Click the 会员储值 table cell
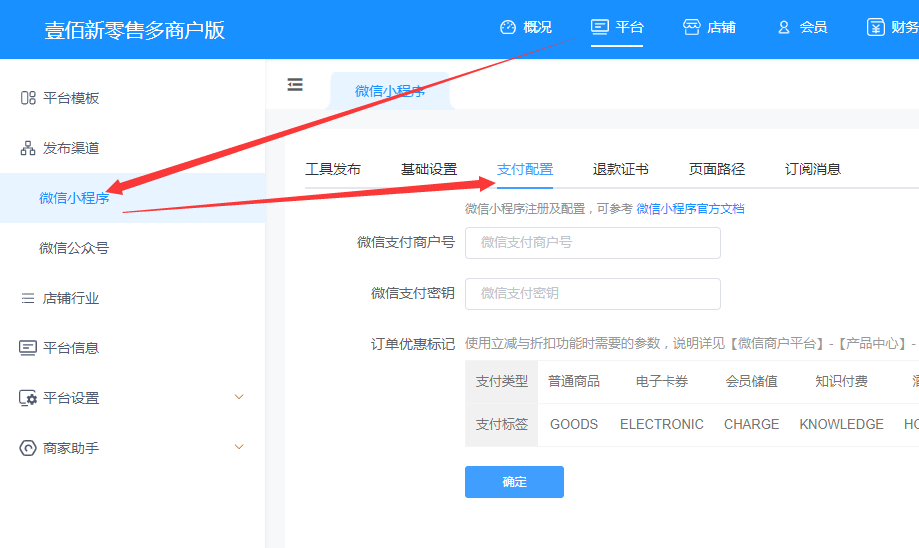This screenshot has width=919, height=548. (751, 382)
